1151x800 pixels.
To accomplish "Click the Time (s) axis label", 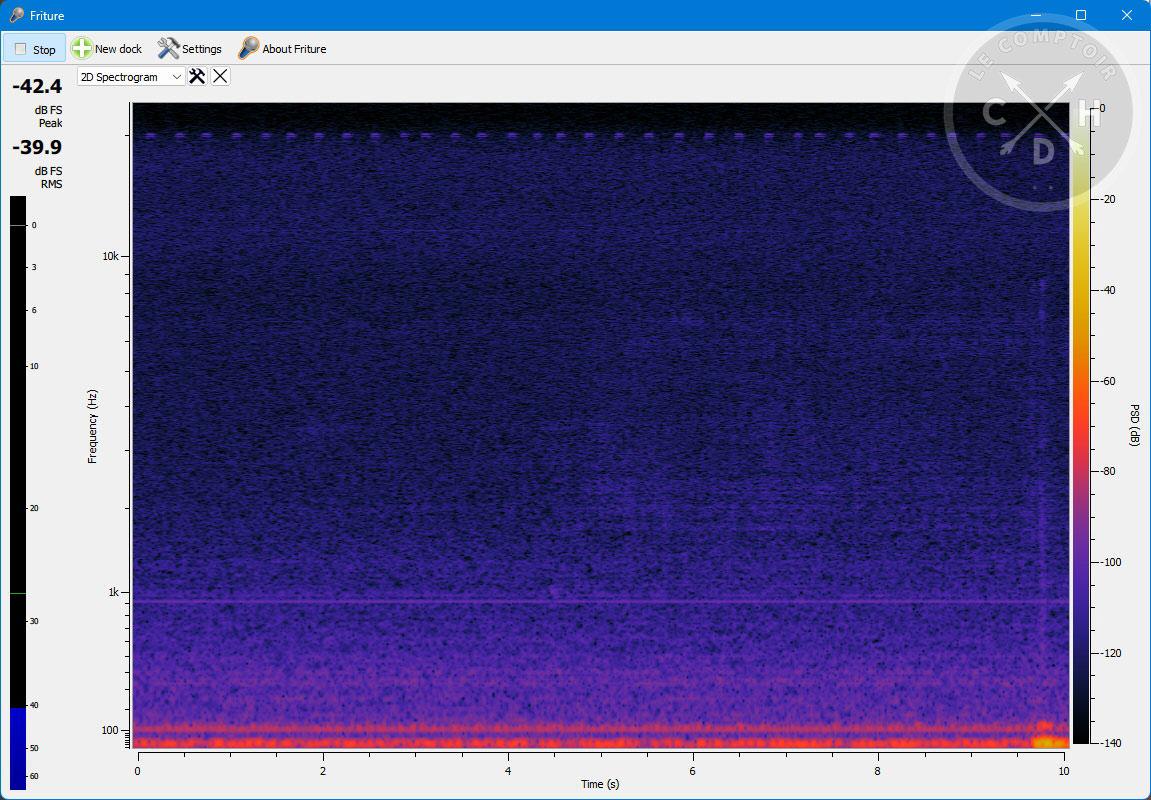I will tap(600, 784).
